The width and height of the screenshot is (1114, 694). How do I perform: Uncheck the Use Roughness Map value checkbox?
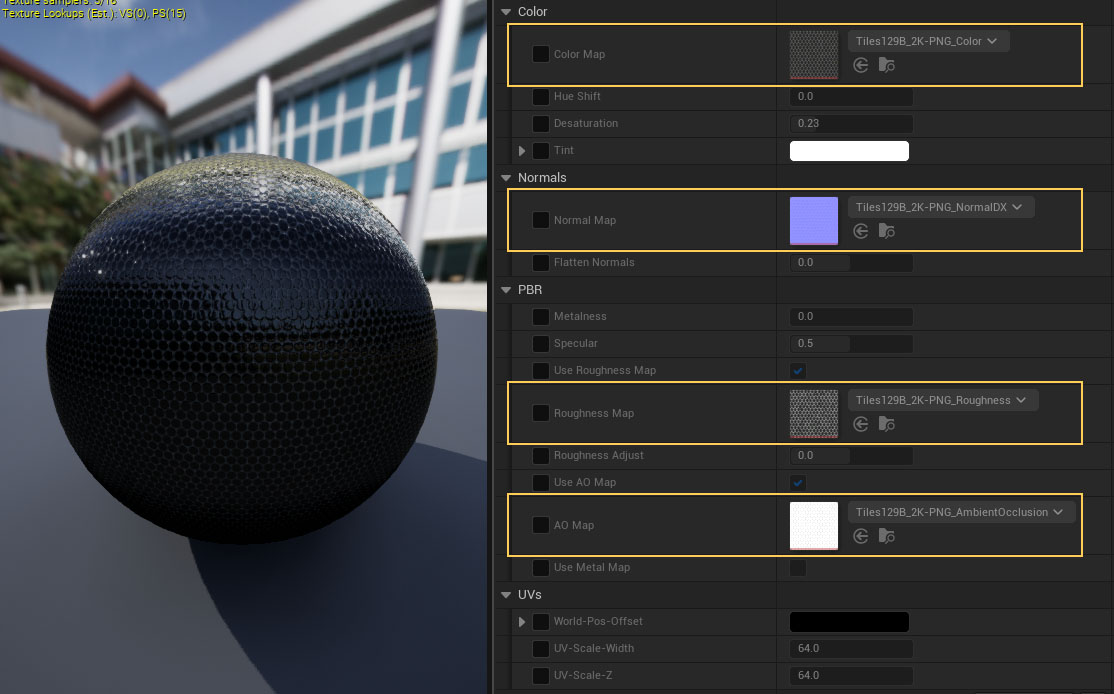(x=798, y=371)
